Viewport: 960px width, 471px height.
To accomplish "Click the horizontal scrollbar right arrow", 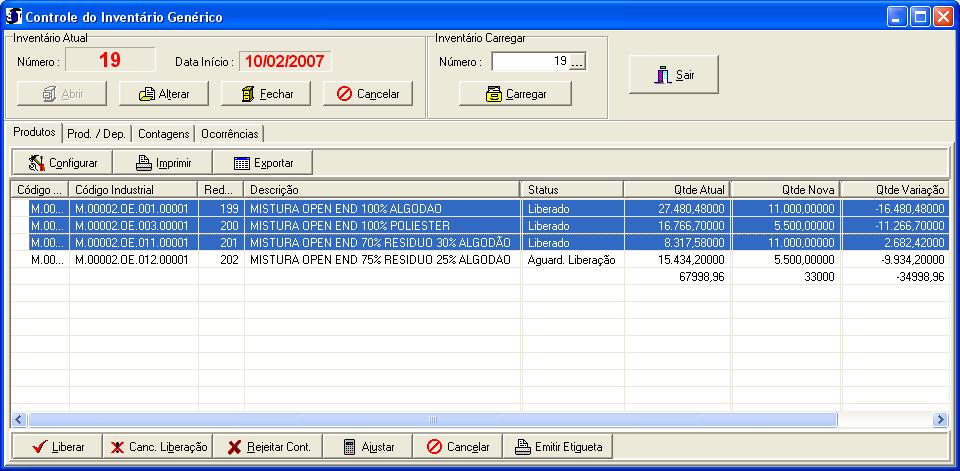I will coord(939,420).
